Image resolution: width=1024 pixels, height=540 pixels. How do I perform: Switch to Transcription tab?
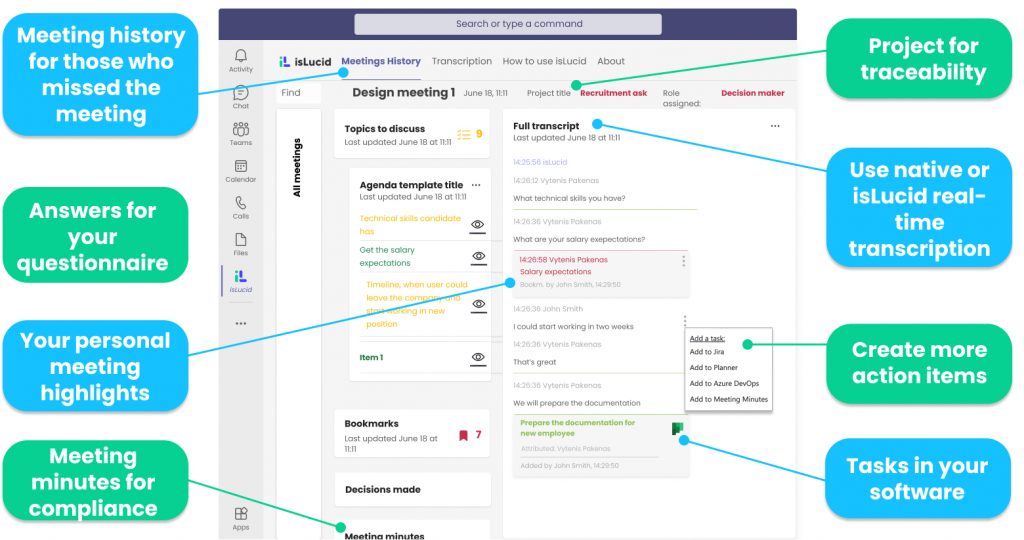coord(462,61)
